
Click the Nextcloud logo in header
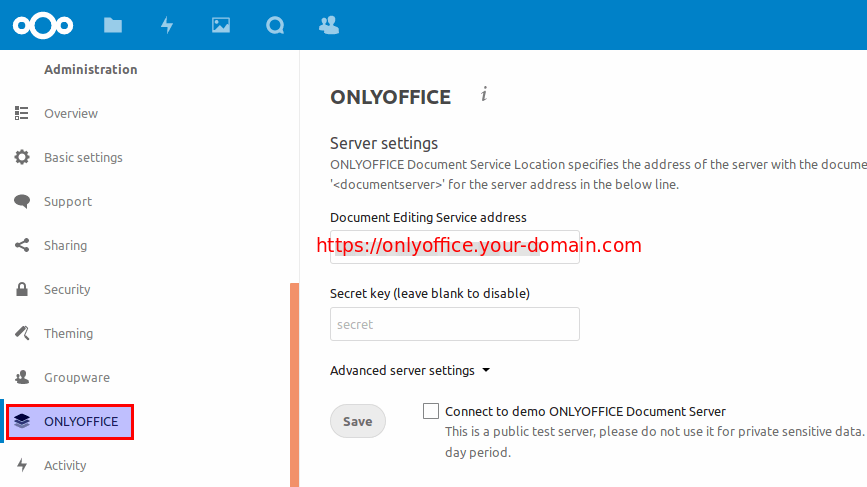tap(43, 25)
